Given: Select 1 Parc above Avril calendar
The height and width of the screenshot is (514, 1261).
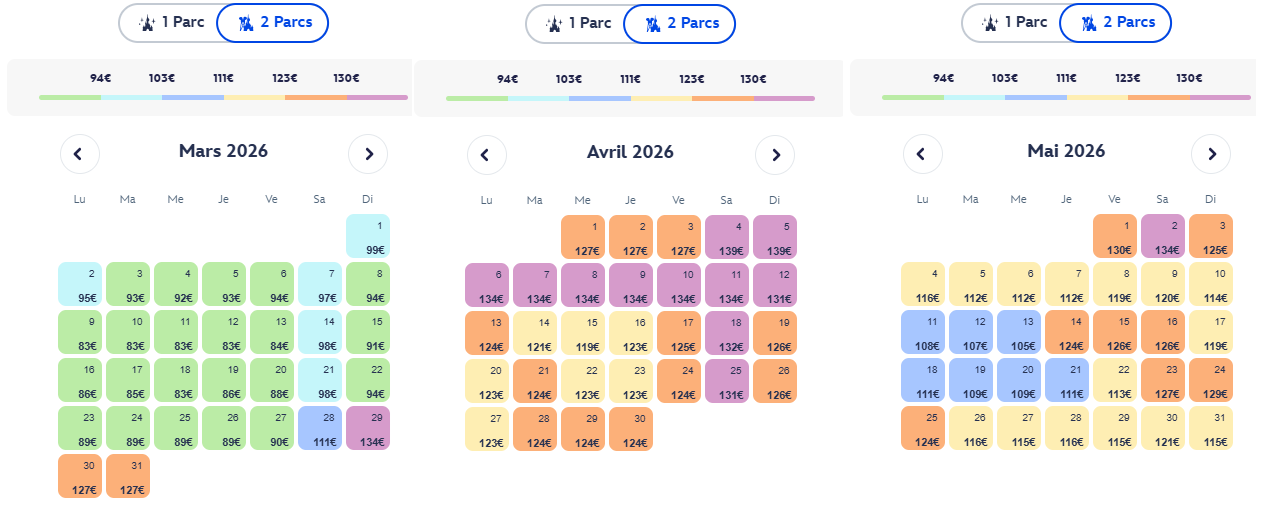Looking at the screenshot, I should coord(576,23).
